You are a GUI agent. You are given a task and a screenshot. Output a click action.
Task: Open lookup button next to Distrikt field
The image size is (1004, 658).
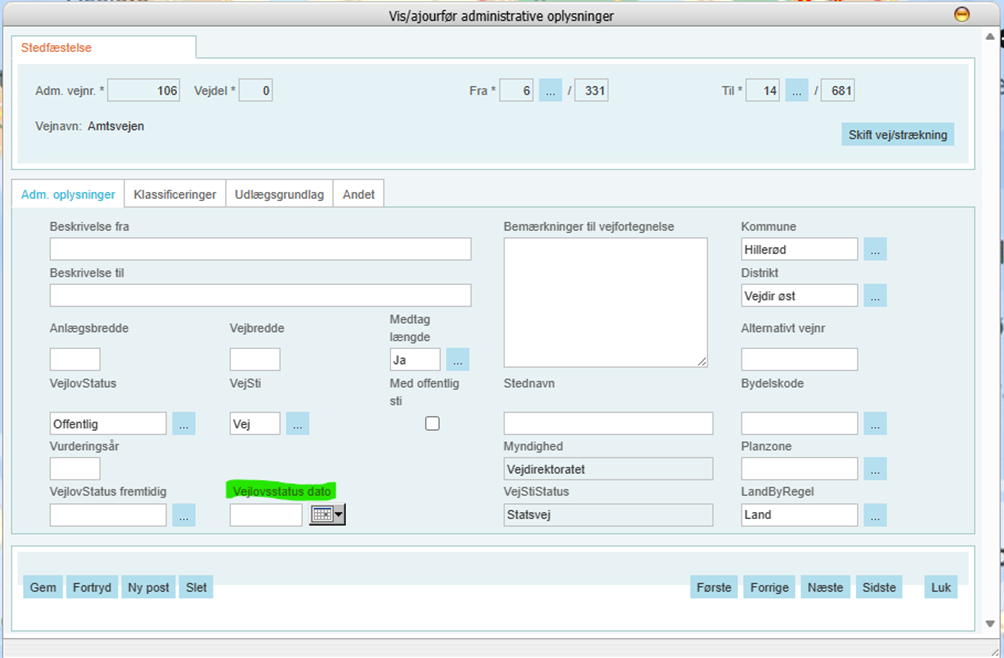pyautogui.click(x=875, y=296)
